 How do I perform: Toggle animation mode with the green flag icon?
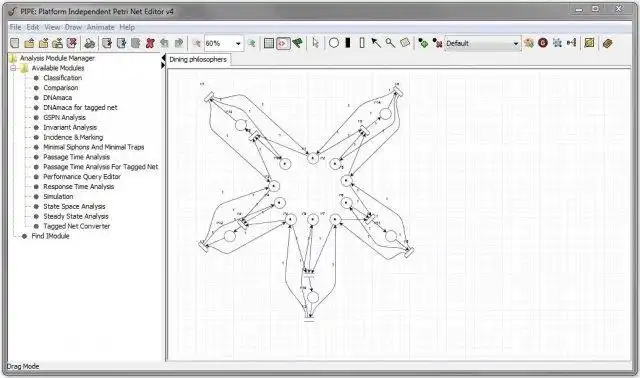click(x=298, y=43)
